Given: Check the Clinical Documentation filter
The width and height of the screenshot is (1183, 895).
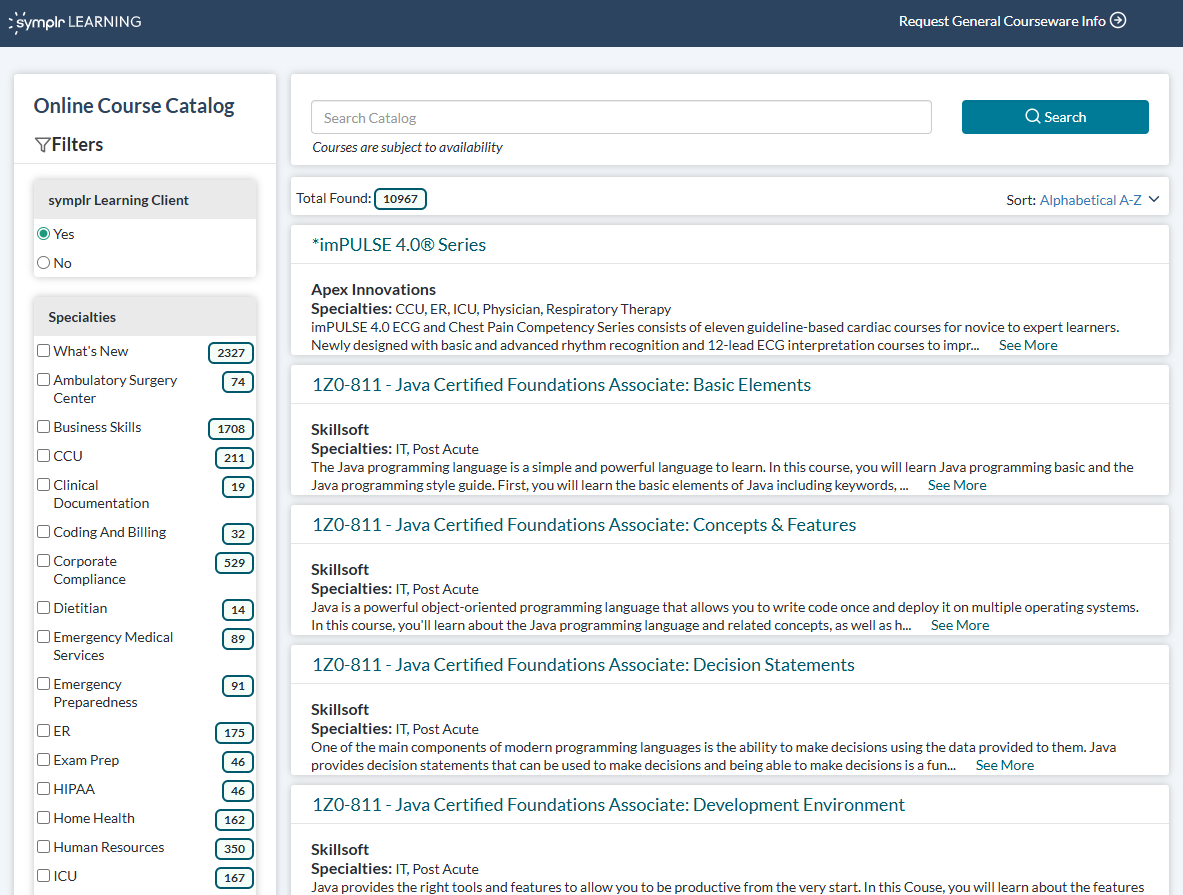Looking at the screenshot, I should pos(44,484).
